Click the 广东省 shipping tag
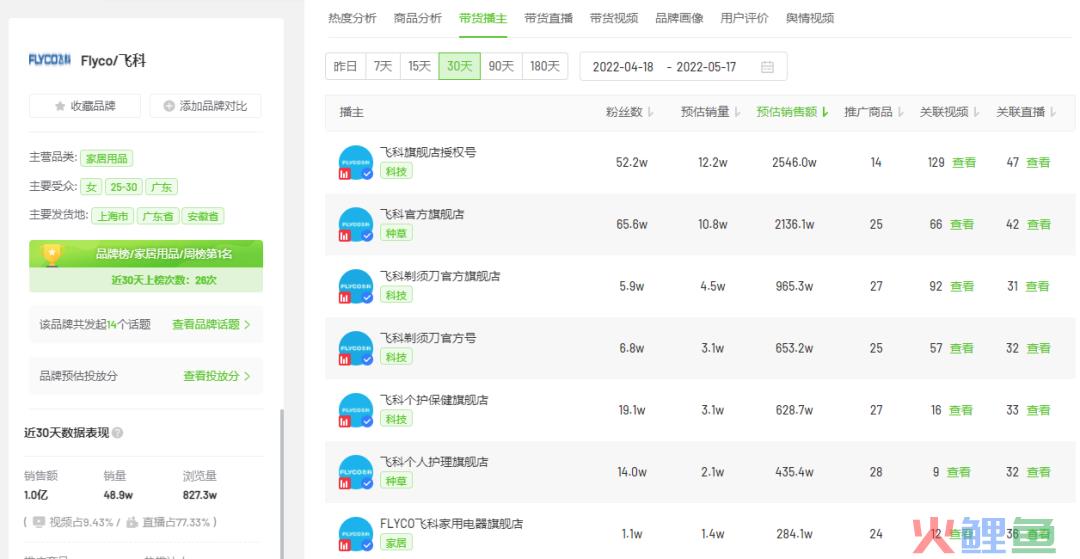Viewport: 1080px width, 559px height. point(157,216)
